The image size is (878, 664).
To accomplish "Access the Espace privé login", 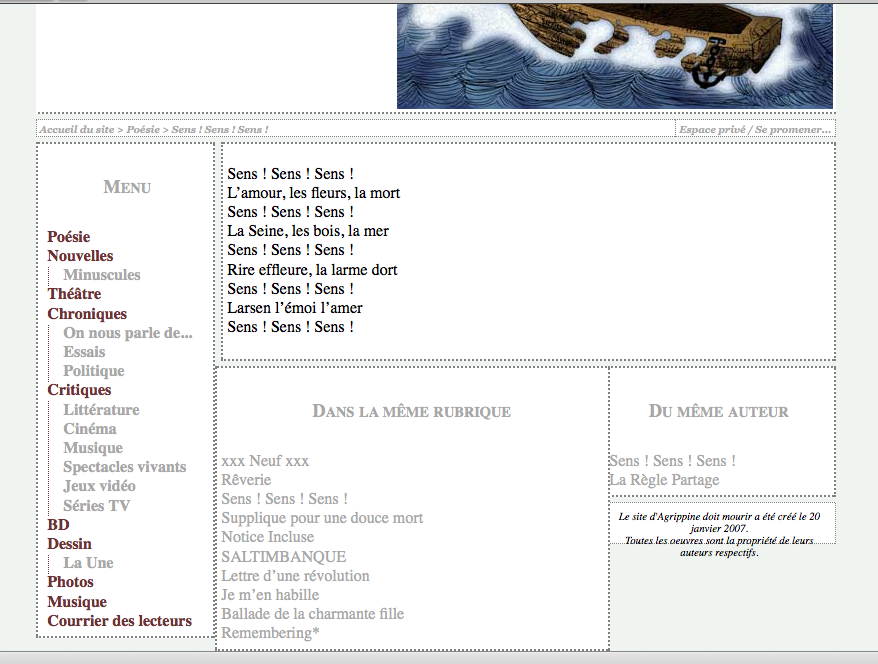I will point(706,129).
